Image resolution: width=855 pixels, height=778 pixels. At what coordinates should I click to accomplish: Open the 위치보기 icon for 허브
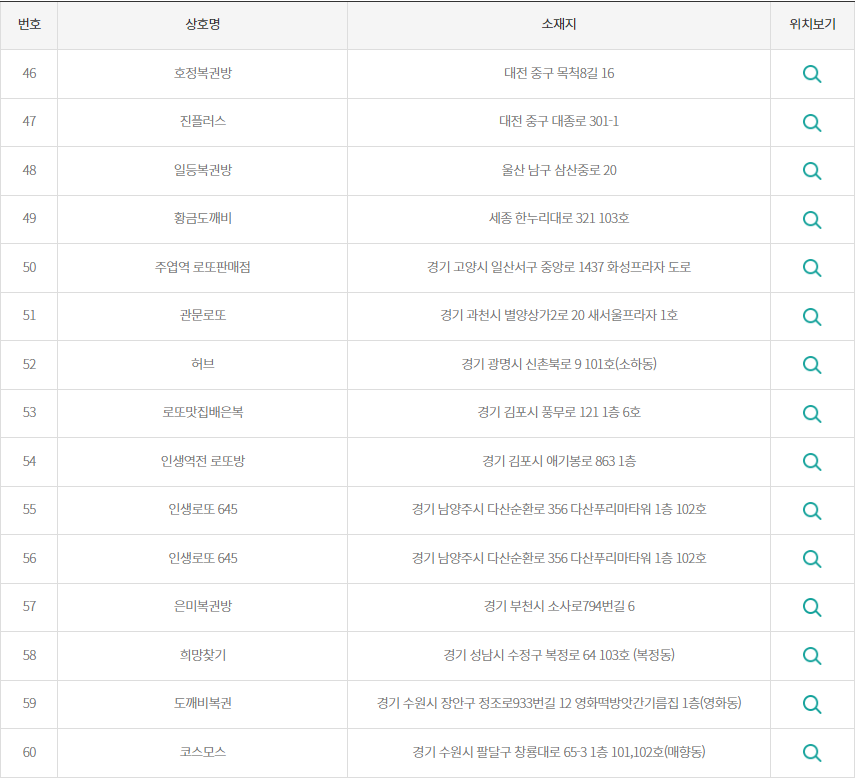pos(812,365)
